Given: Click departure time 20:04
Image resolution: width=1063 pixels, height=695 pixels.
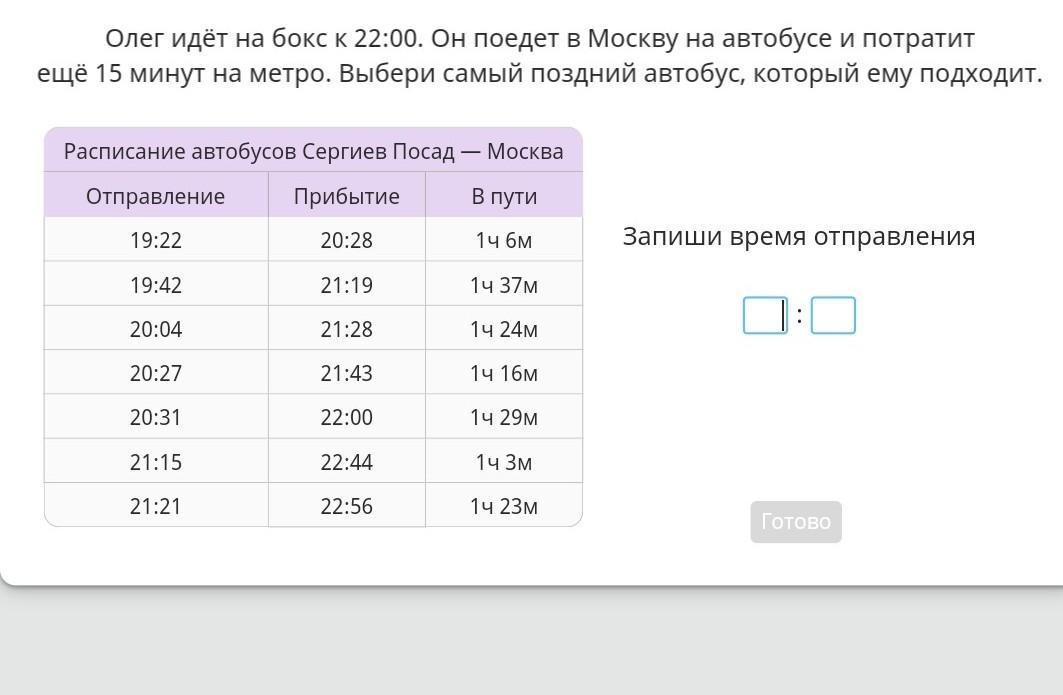Looking at the screenshot, I should pos(156,329).
